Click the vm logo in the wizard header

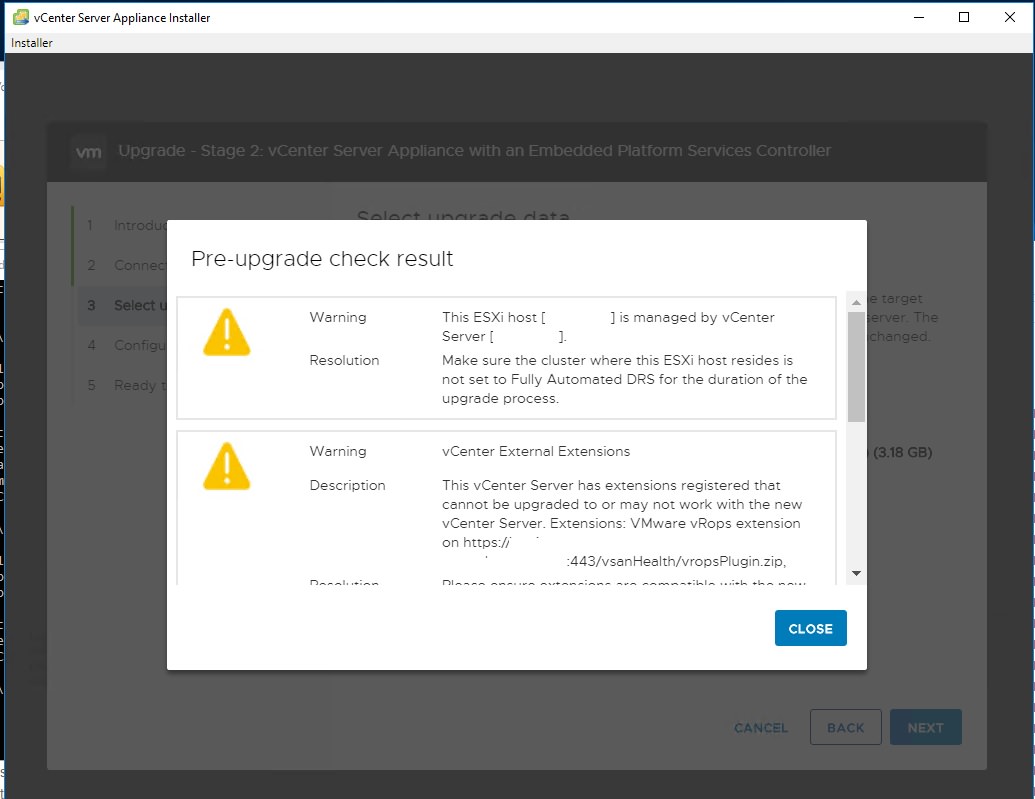[x=88, y=152]
